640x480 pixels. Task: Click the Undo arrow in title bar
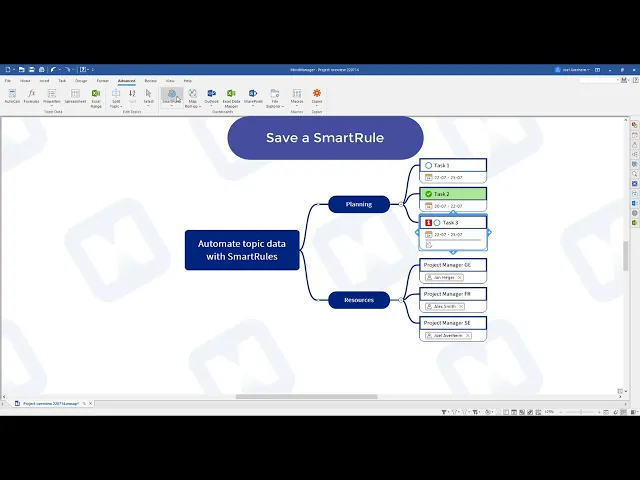53,70
